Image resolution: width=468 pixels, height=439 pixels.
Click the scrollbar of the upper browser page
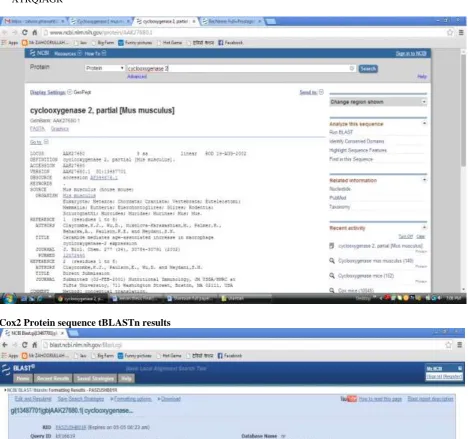tap(463, 110)
